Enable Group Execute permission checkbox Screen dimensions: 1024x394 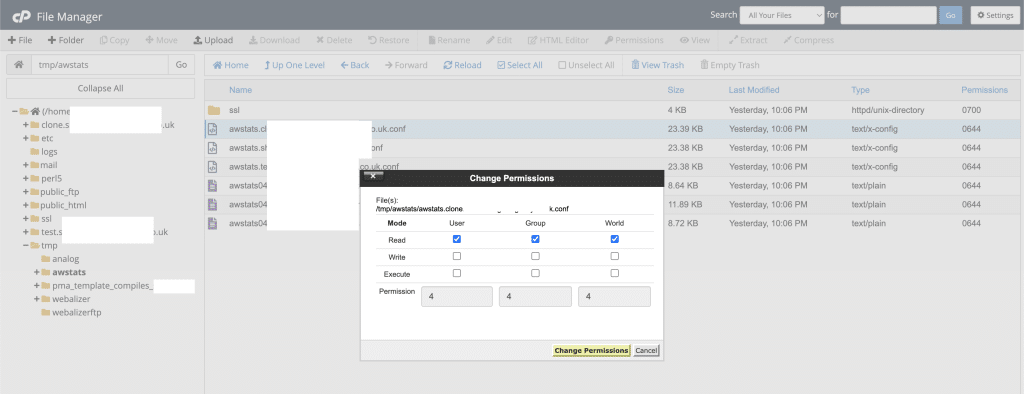tap(536, 273)
